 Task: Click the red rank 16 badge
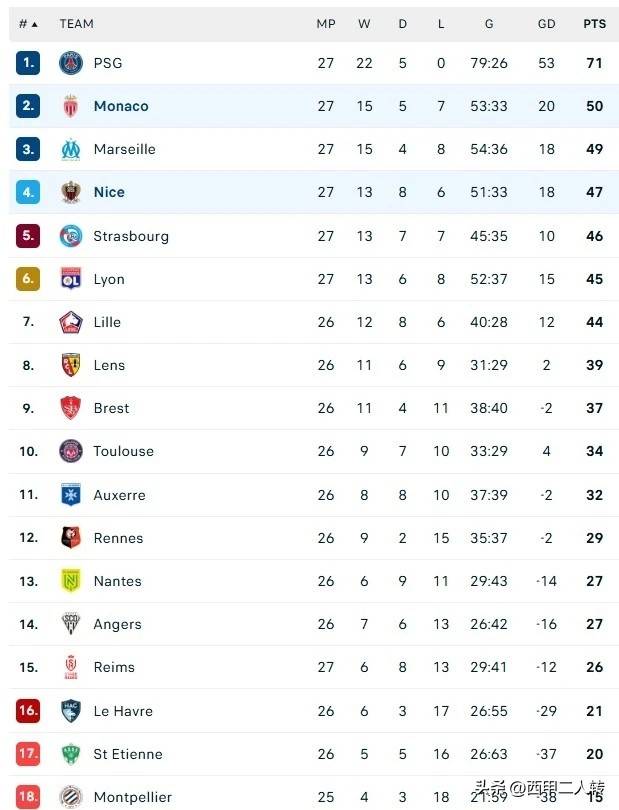point(28,711)
